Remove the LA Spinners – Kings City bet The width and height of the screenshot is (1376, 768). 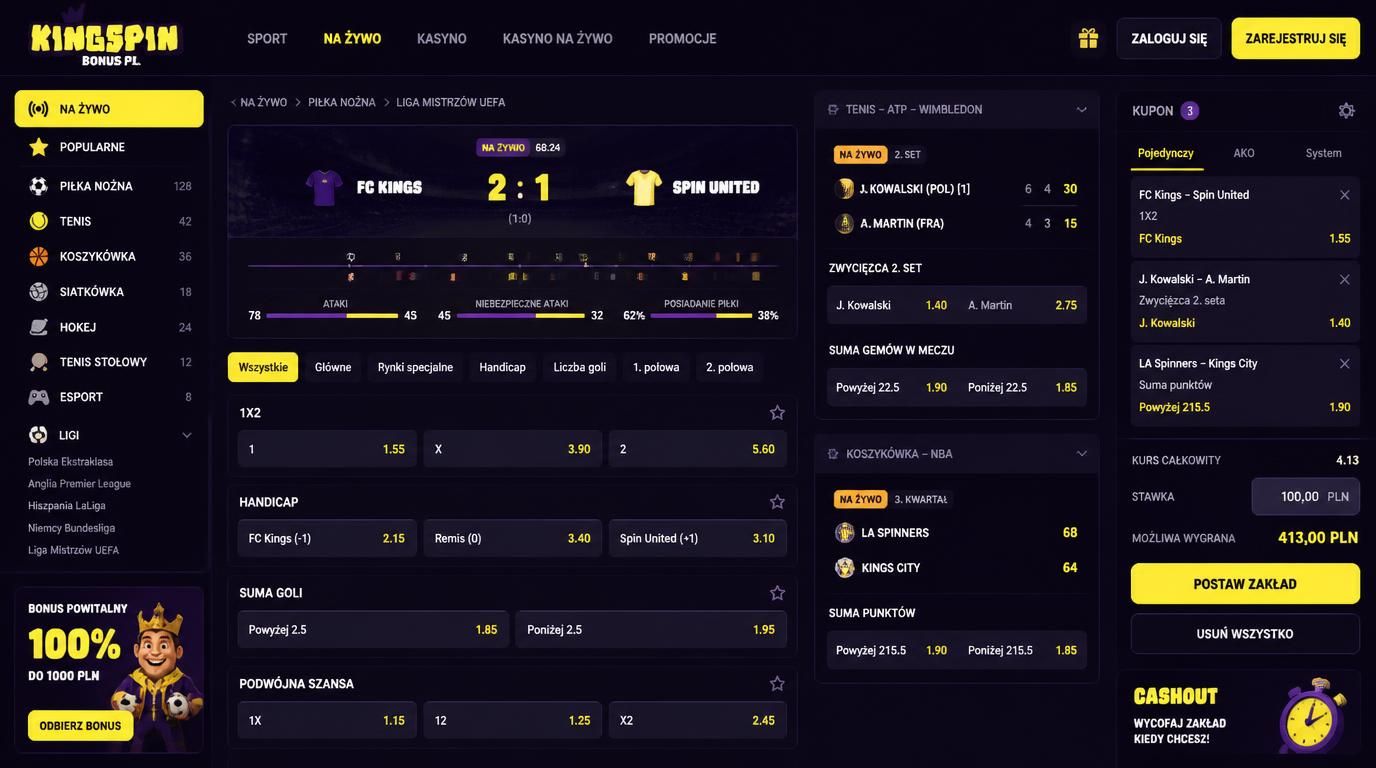tap(1345, 363)
